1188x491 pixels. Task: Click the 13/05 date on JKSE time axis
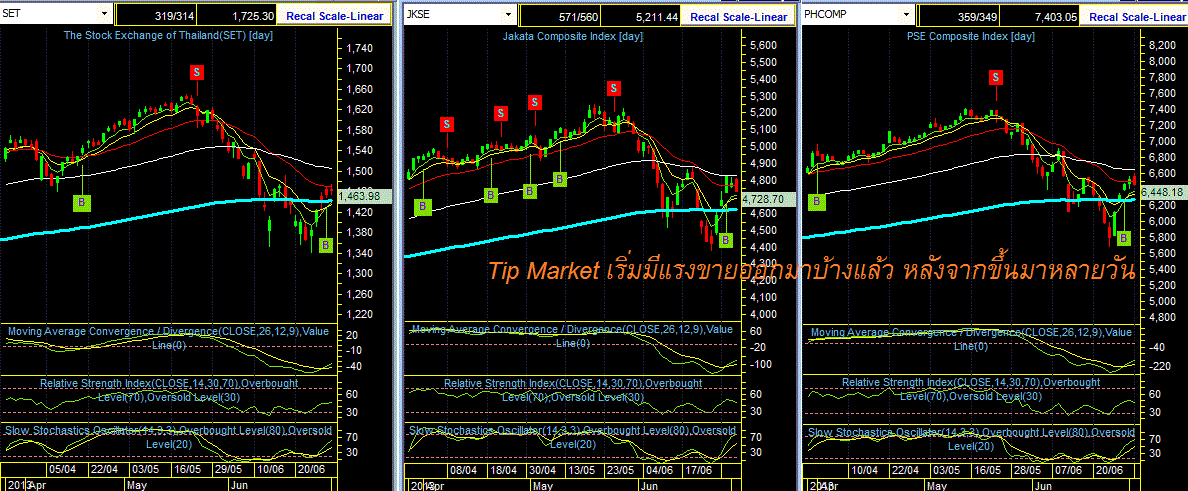click(x=581, y=470)
